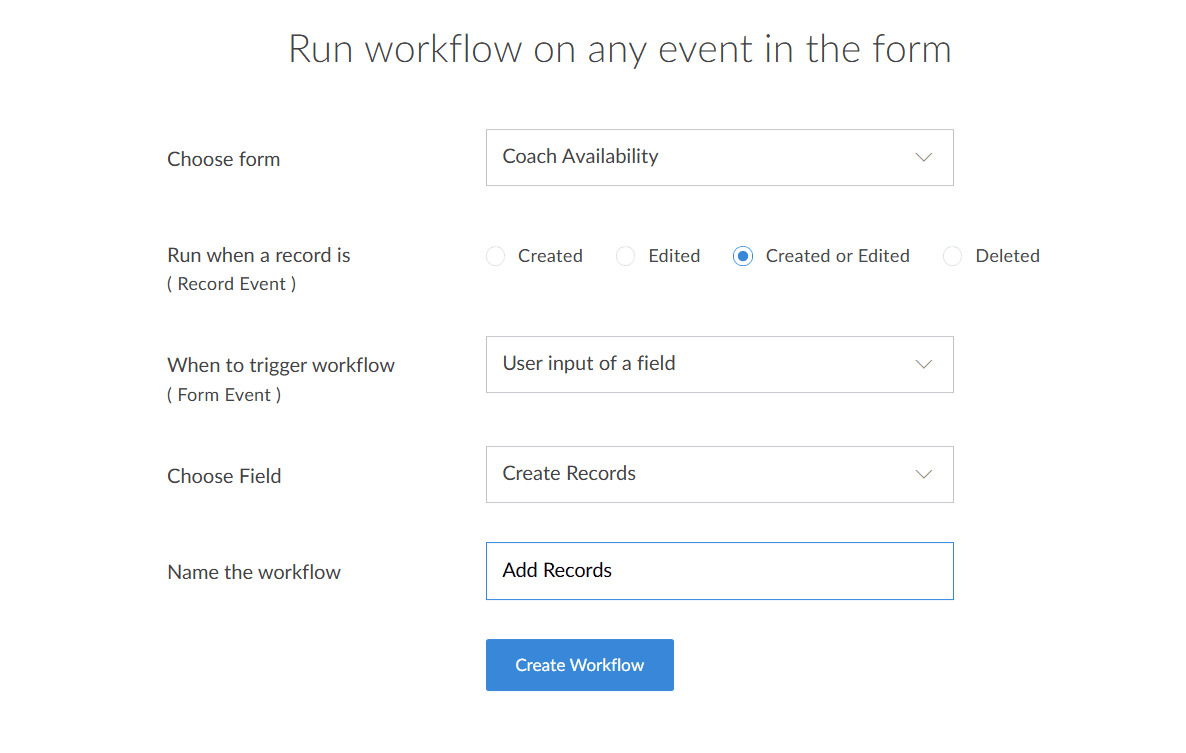Screen dimensions: 1186x753
Task: Click the Add Records workflow name field
Action: click(719, 571)
